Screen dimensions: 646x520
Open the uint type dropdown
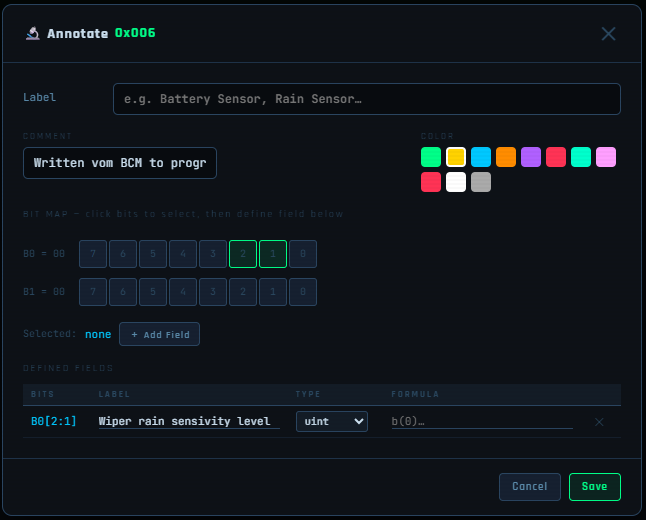point(331,422)
